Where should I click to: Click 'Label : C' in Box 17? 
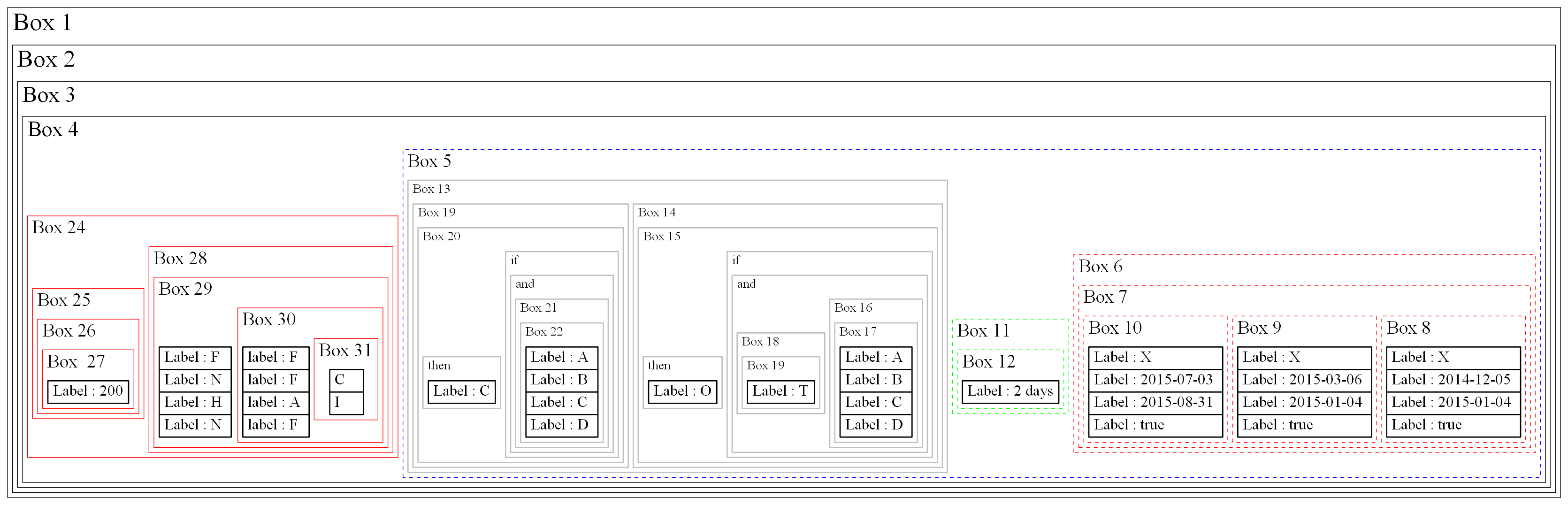pyautogui.click(x=875, y=403)
